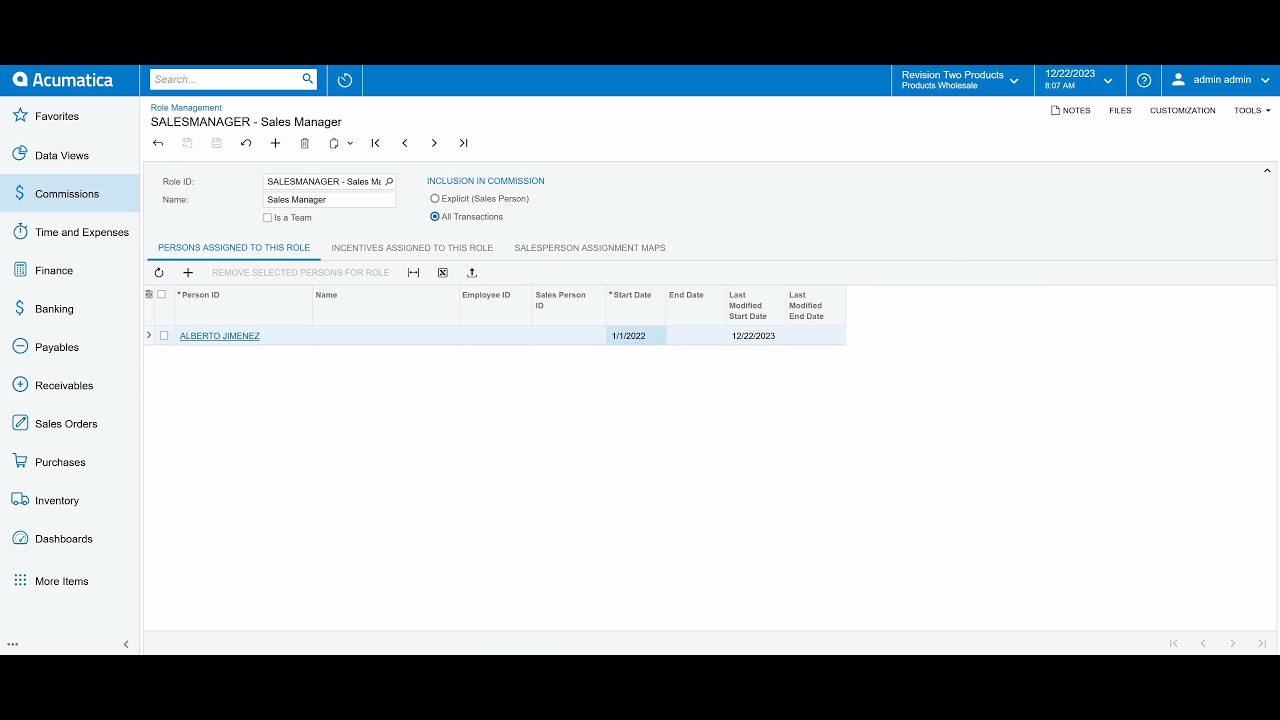The width and height of the screenshot is (1280, 720).
Task: Click the Name input field
Action: pos(329,200)
